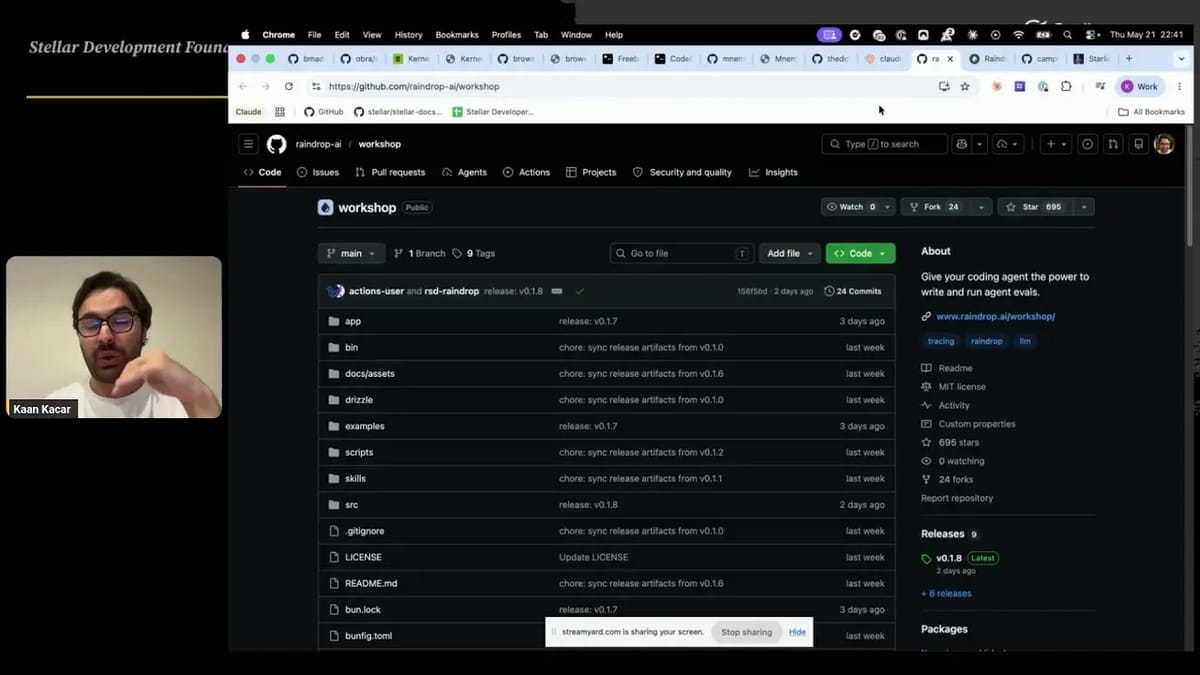Open the app folder

[352, 321]
